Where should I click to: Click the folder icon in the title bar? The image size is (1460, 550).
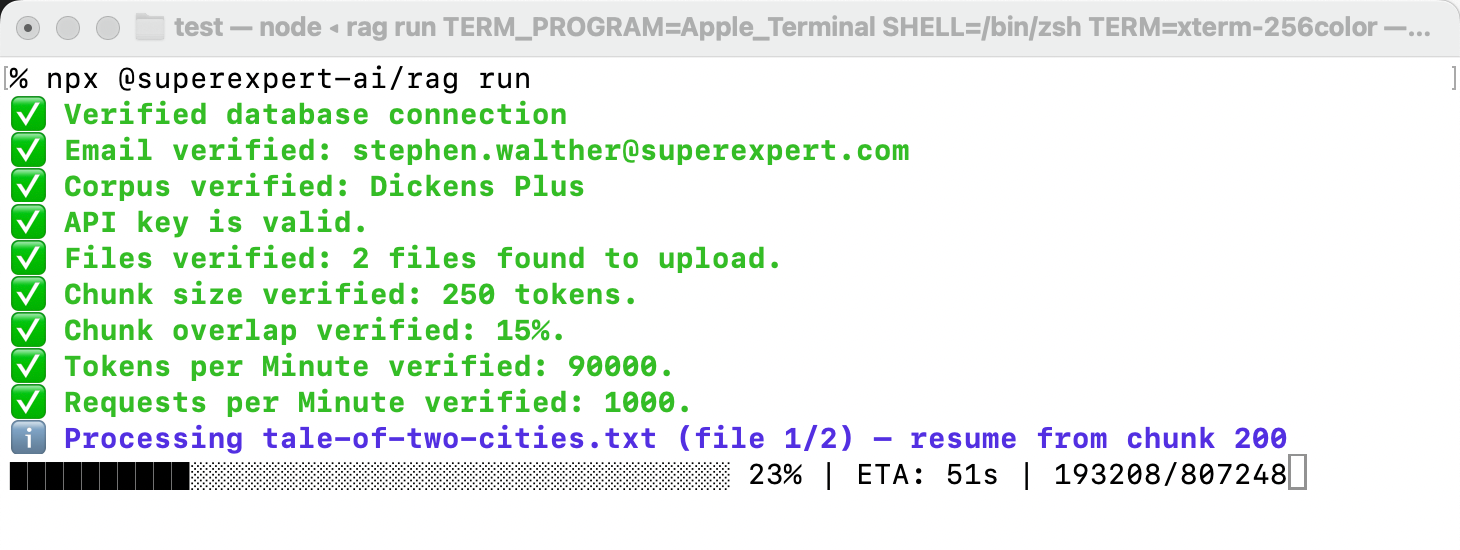149,27
